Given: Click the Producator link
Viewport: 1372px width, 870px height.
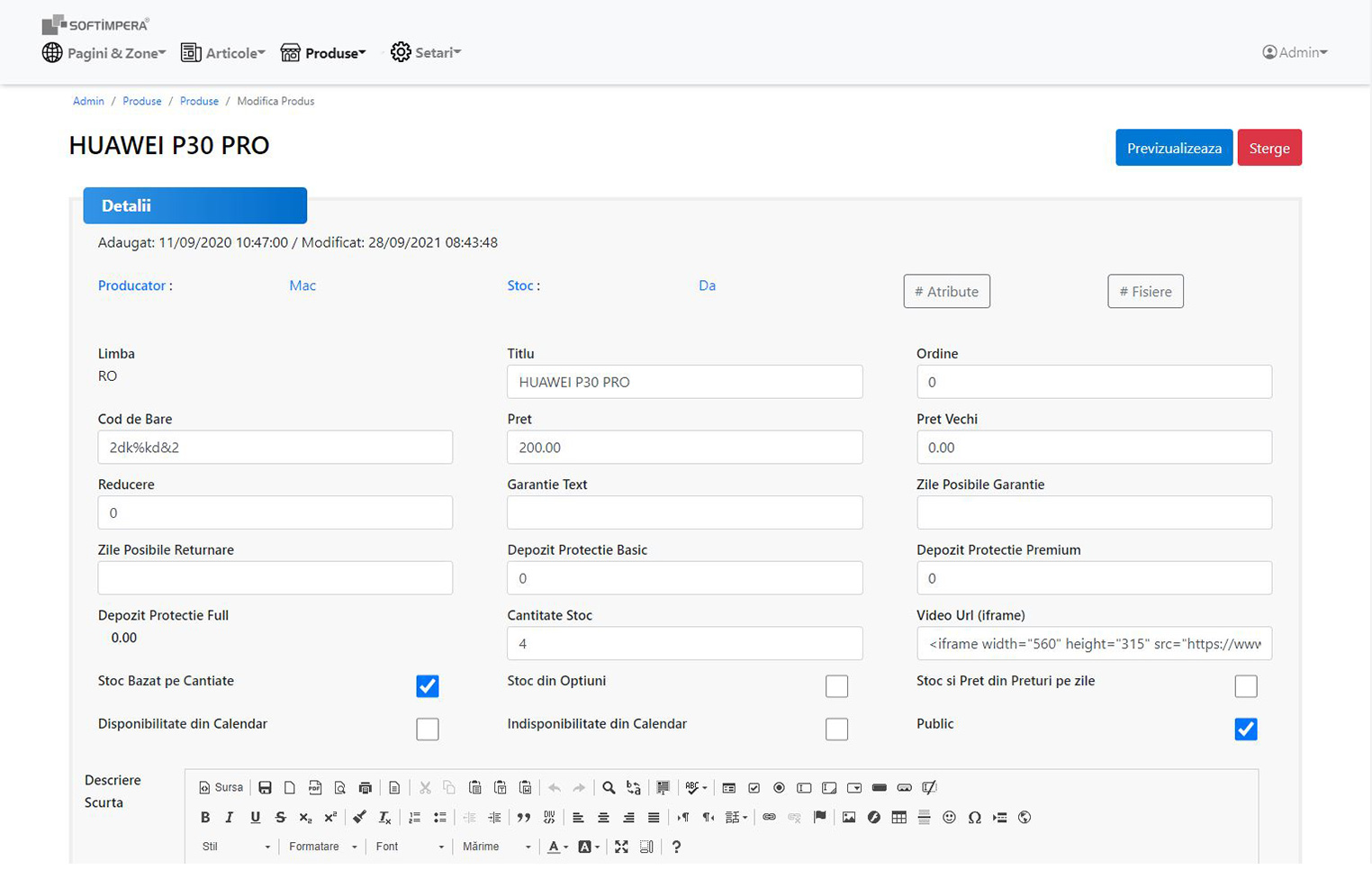Looking at the screenshot, I should (x=131, y=285).
